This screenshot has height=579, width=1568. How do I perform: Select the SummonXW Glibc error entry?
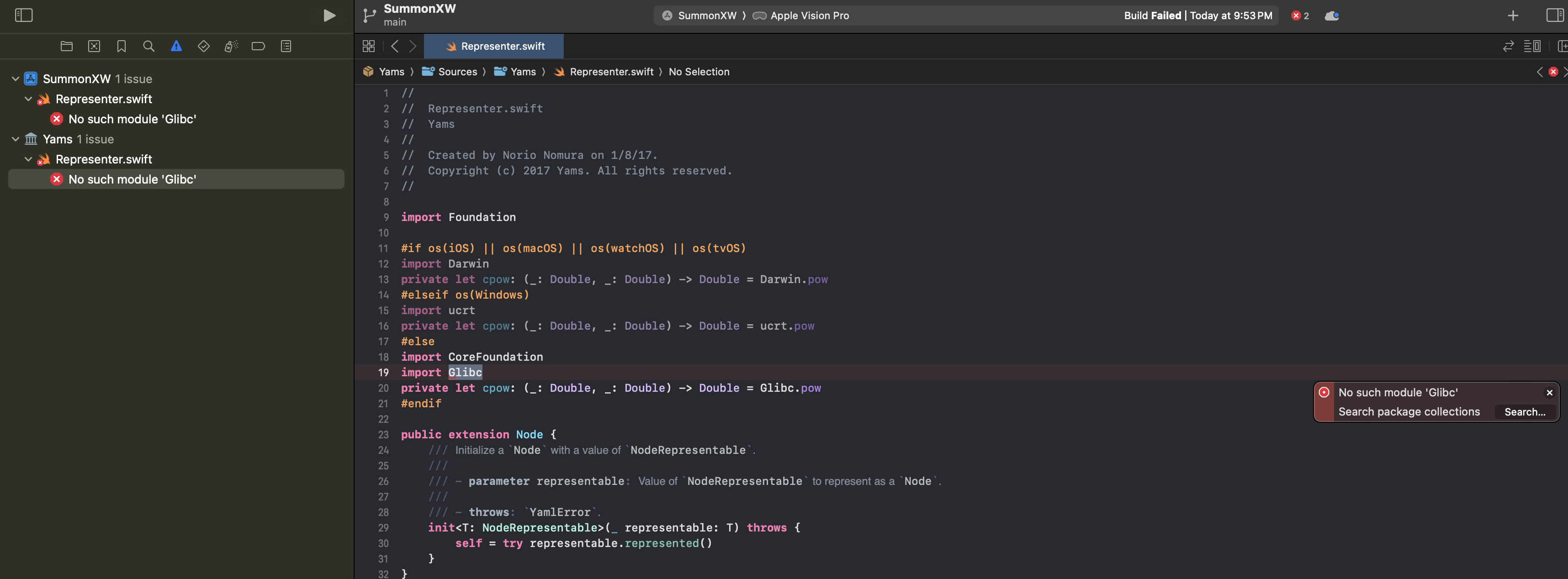tap(132, 119)
